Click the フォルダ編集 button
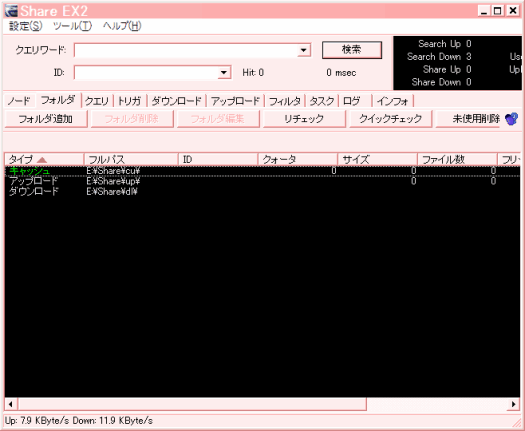Viewport: 525px width, 431px height. (218, 119)
